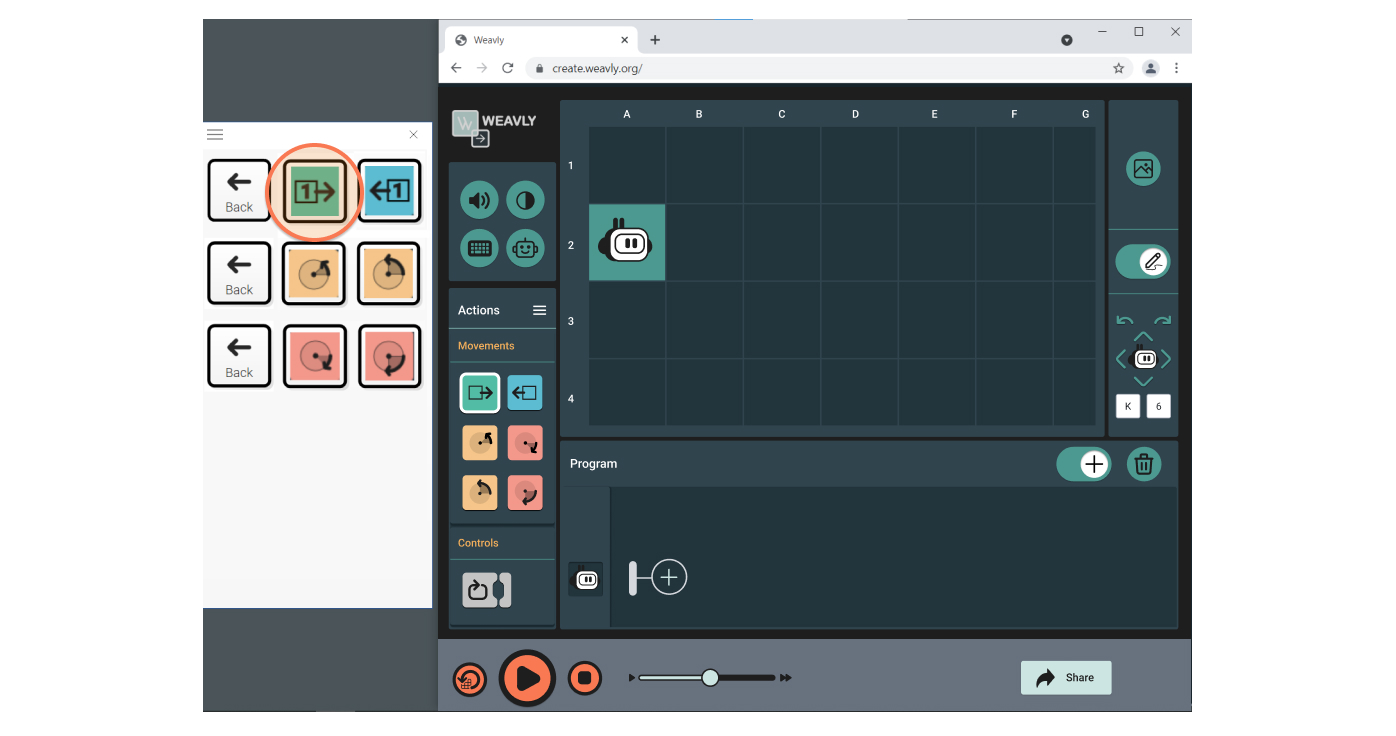Play the program with the play button
1396x736 pixels.
coord(527,677)
